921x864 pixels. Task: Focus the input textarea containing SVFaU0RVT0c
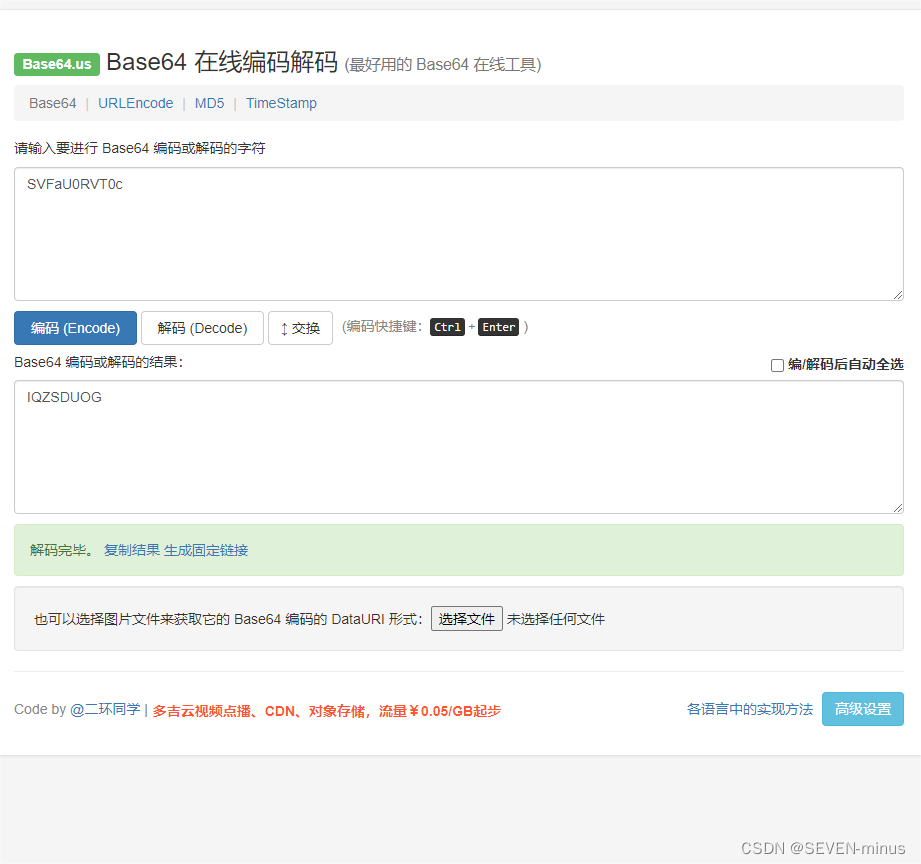459,234
